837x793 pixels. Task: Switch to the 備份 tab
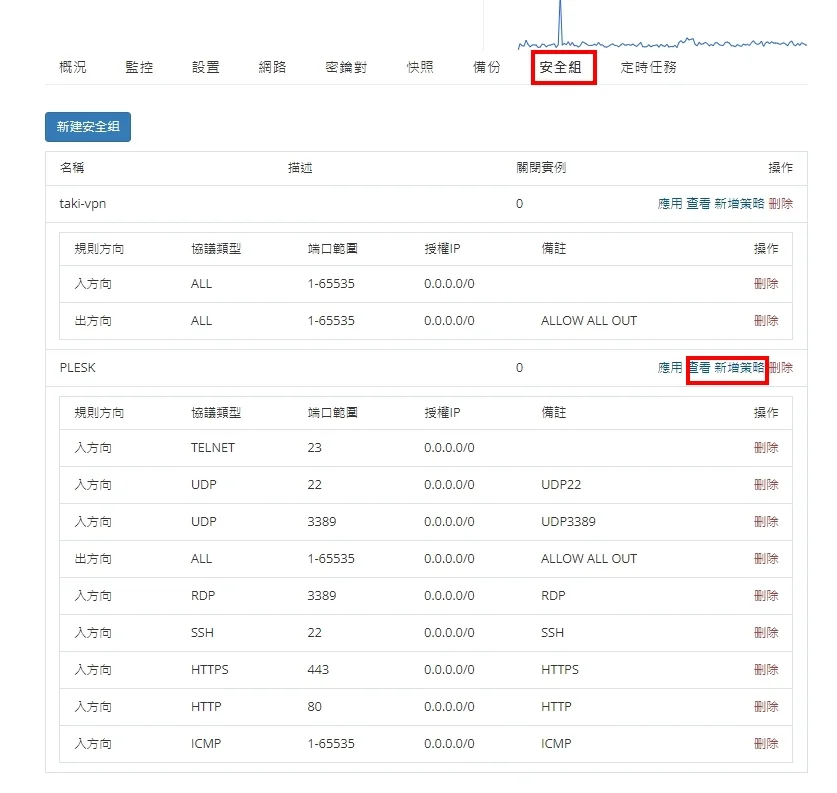tap(487, 67)
